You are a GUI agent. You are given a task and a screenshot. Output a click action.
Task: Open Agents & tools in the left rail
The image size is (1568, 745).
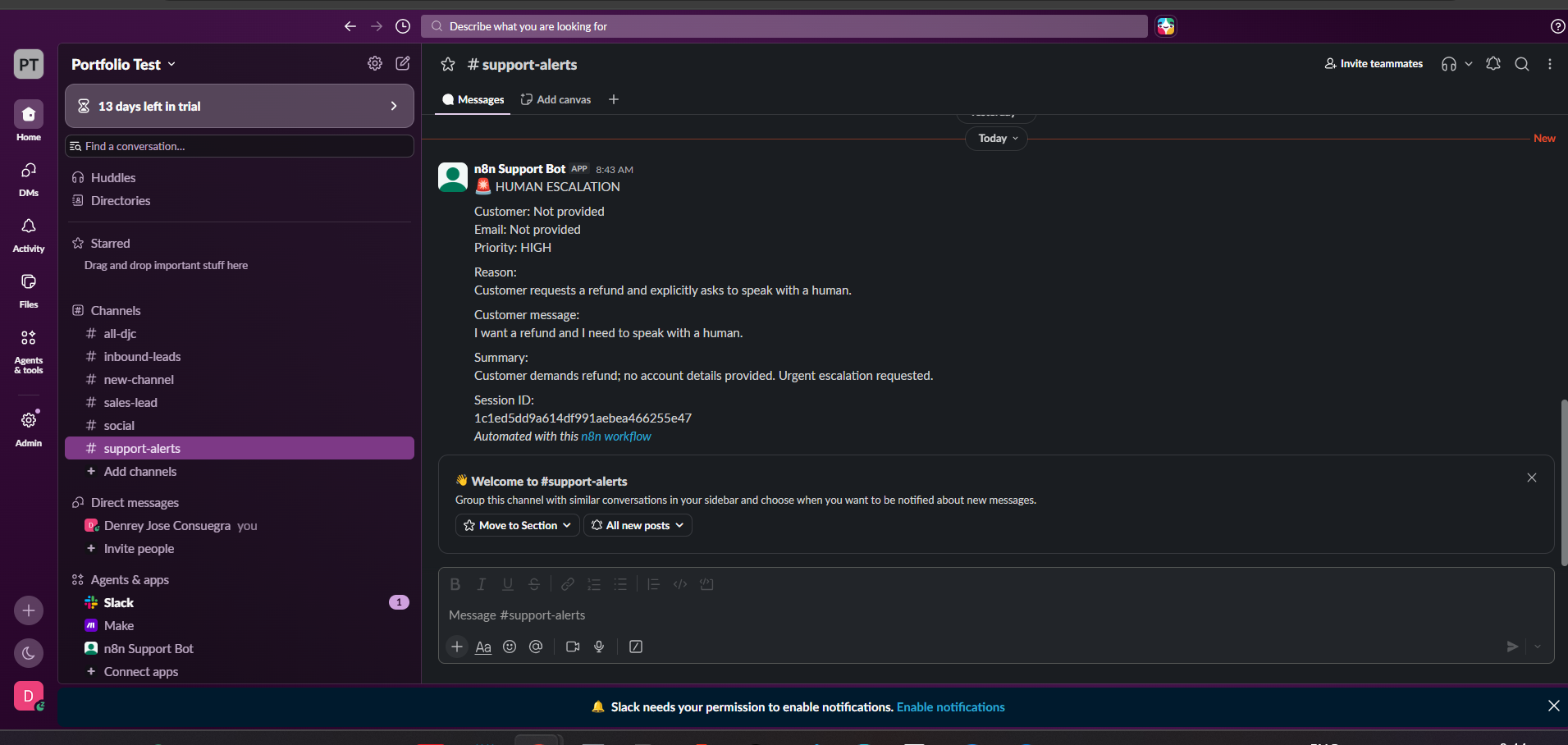tap(29, 350)
